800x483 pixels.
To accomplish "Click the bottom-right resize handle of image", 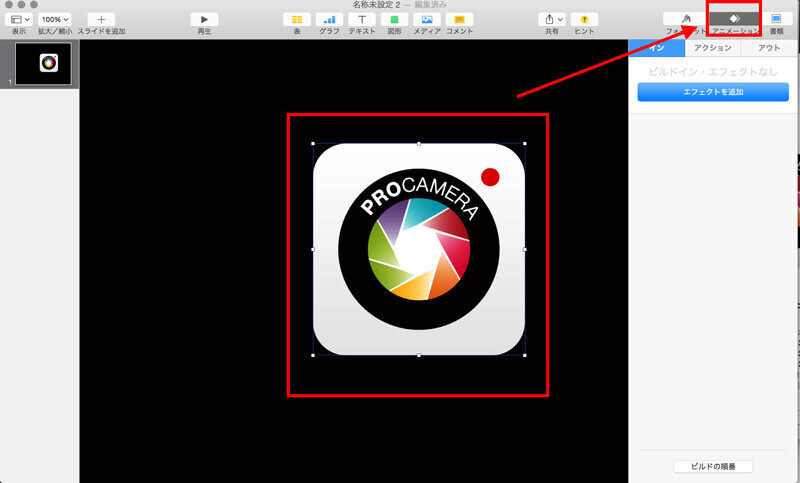I will pyautogui.click(x=525, y=355).
